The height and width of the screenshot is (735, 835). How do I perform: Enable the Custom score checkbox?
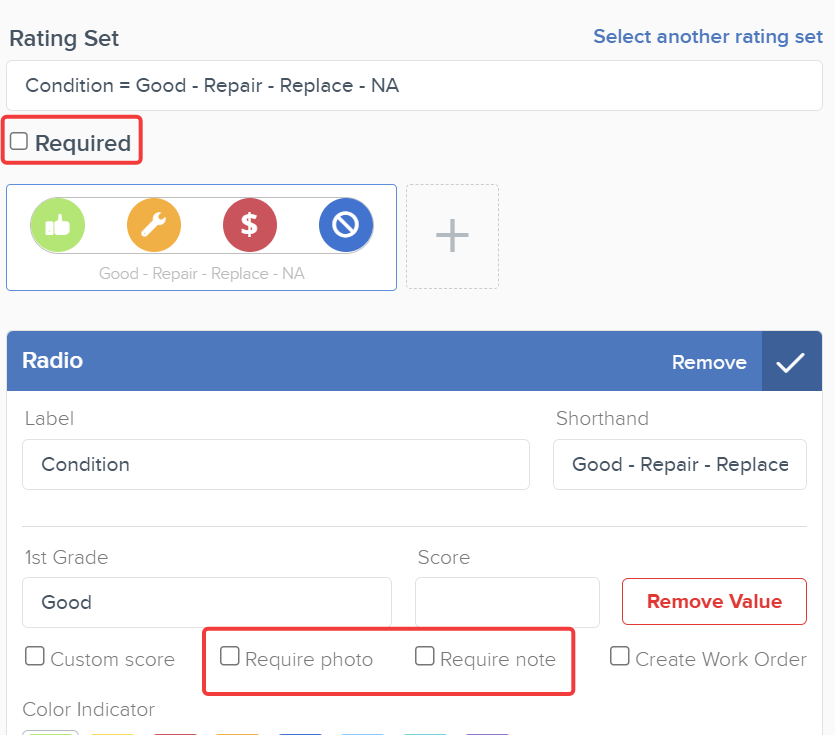point(35,656)
